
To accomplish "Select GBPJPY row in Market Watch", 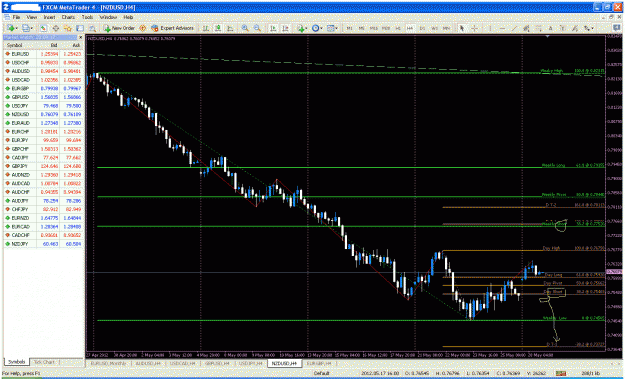I will [x=43, y=166].
